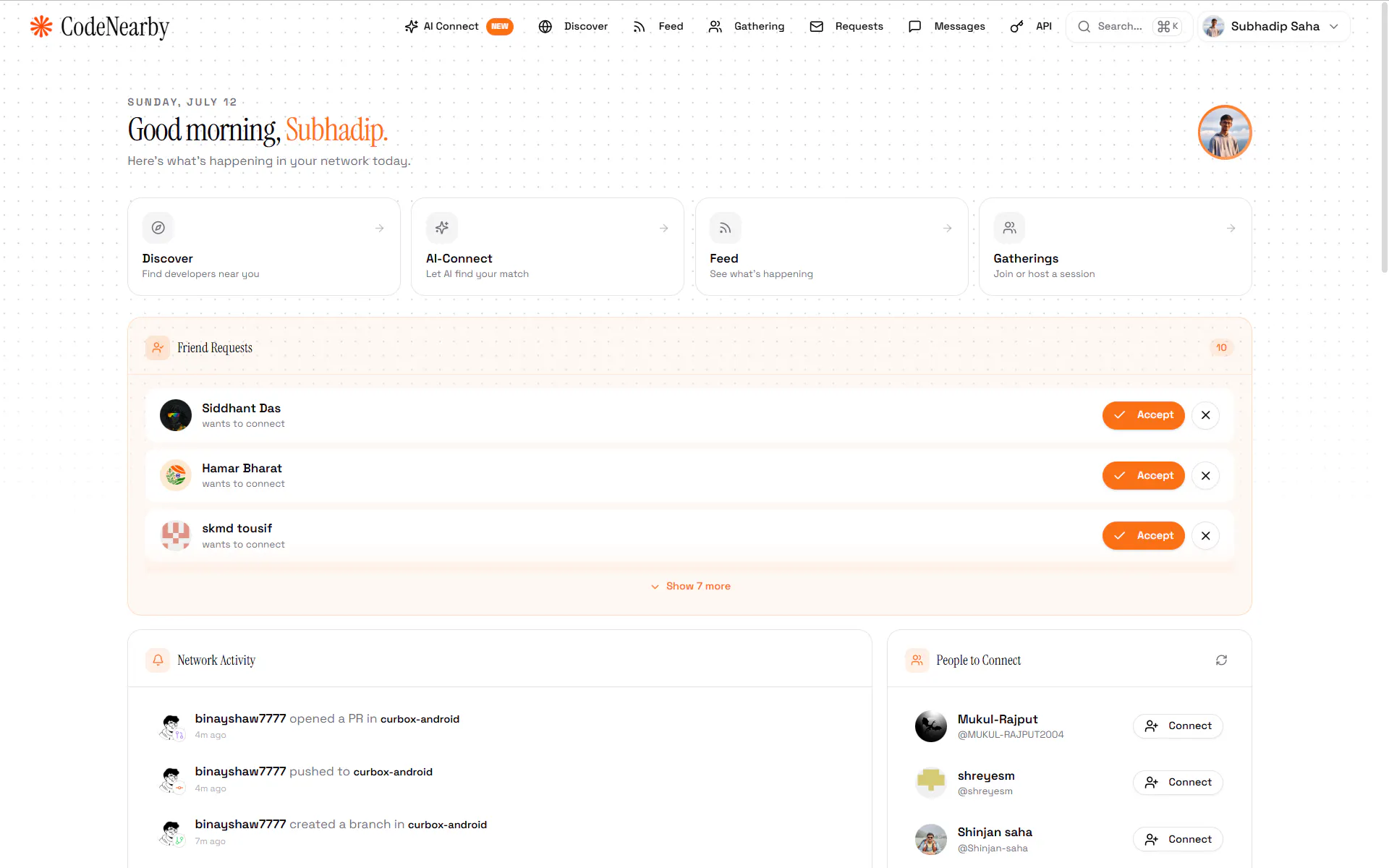Image resolution: width=1389 pixels, height=868 pixels.
Task: Open the Feed nav item
Action: [x=658, y=27]
